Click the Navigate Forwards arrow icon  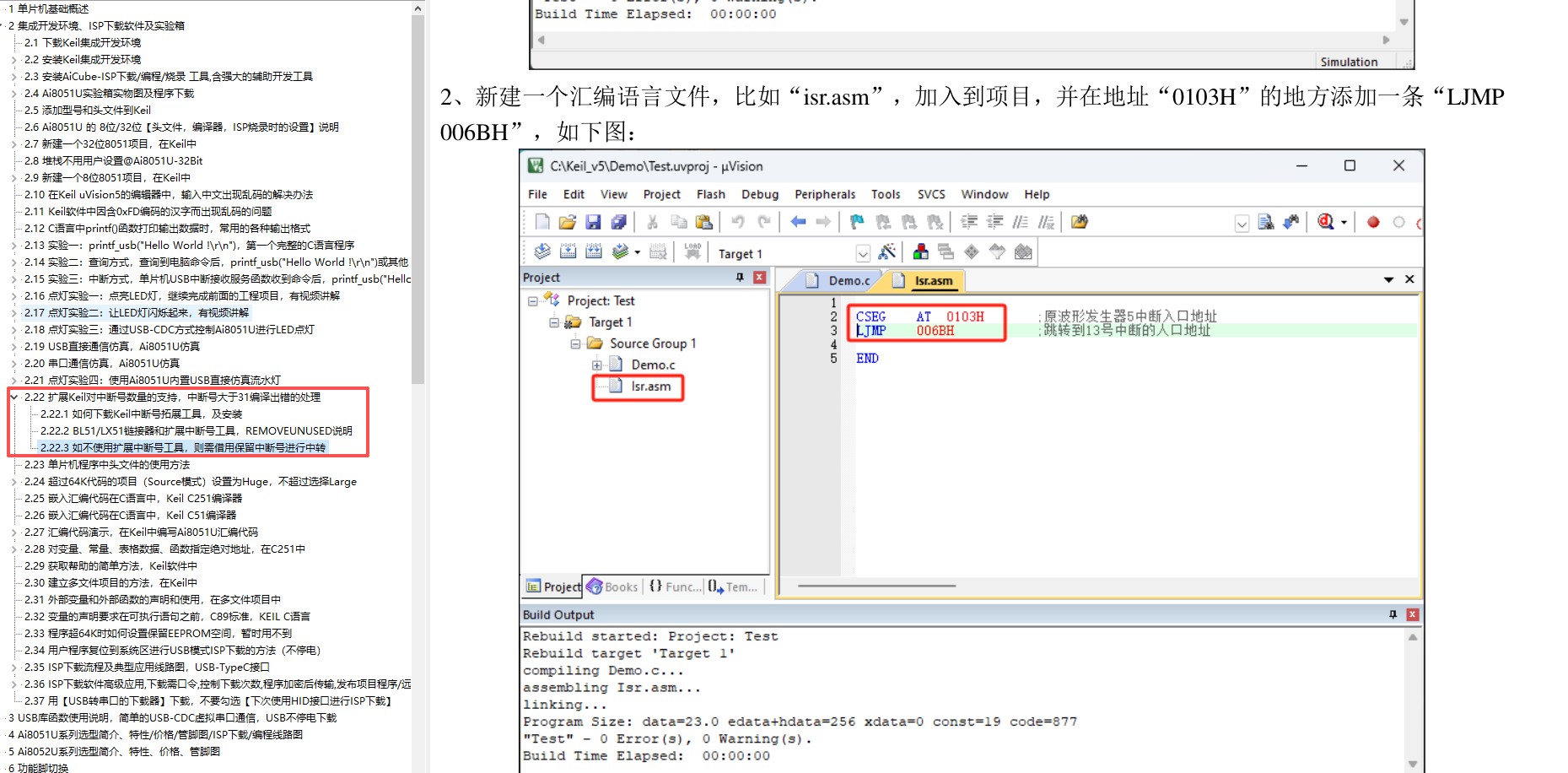coord(823,222)
